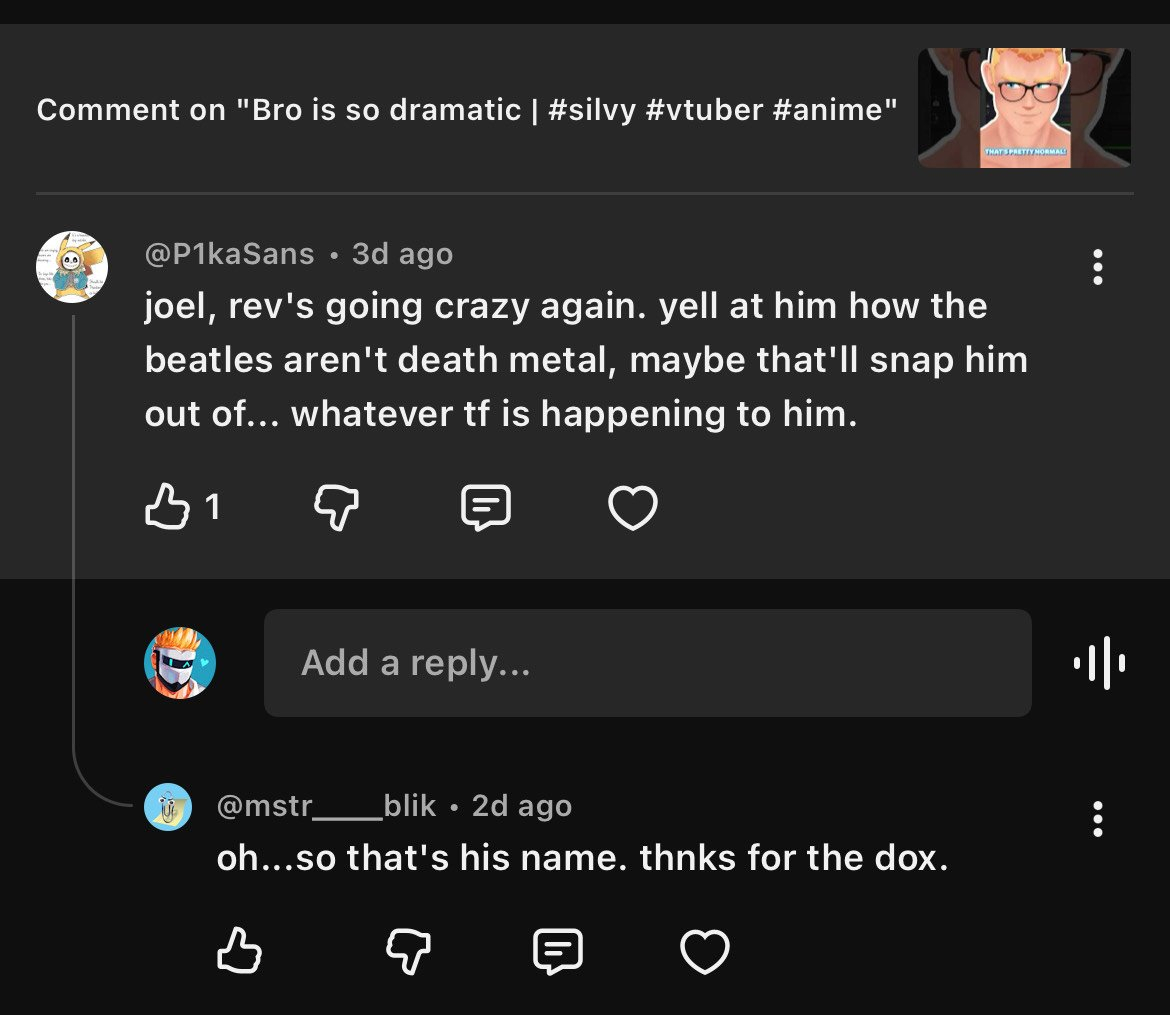Click reply icon under @P1kaSans comment
1170x1015 pixels.
coord(486,508)
